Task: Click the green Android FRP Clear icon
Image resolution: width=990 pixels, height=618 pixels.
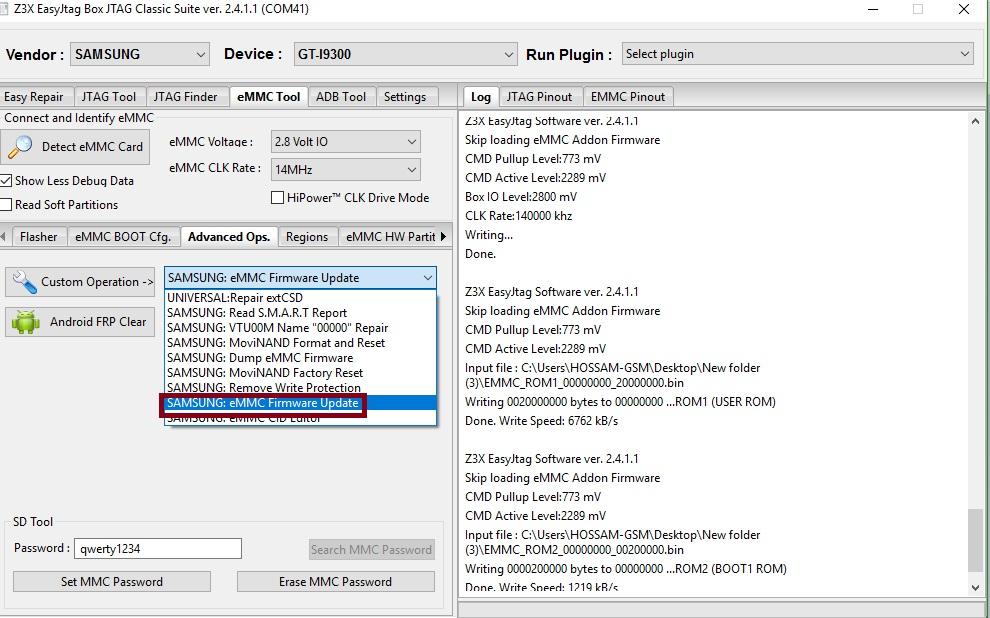Action: (25, 322)
